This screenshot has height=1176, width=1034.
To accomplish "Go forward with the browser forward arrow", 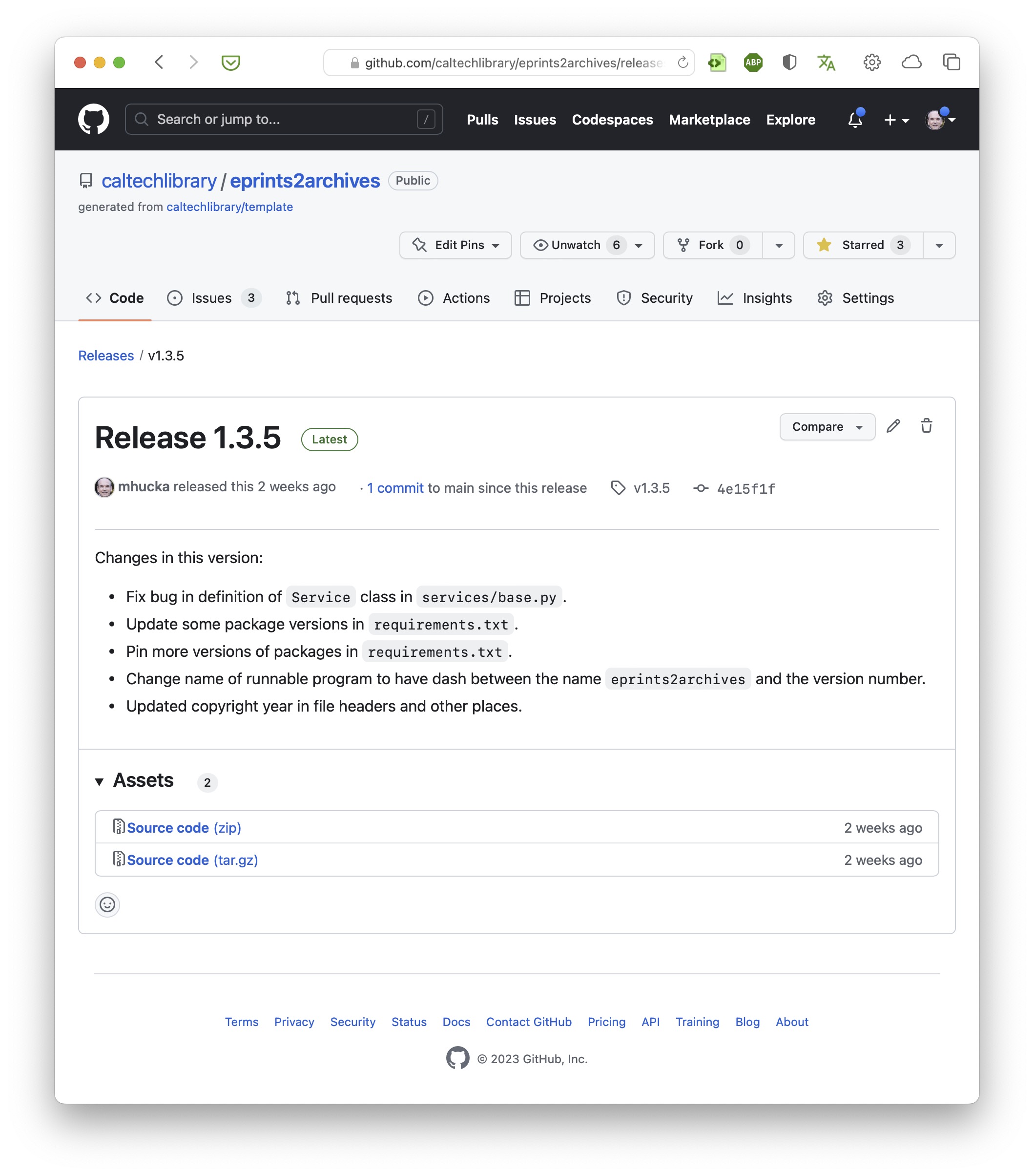I will coord(193,62).
